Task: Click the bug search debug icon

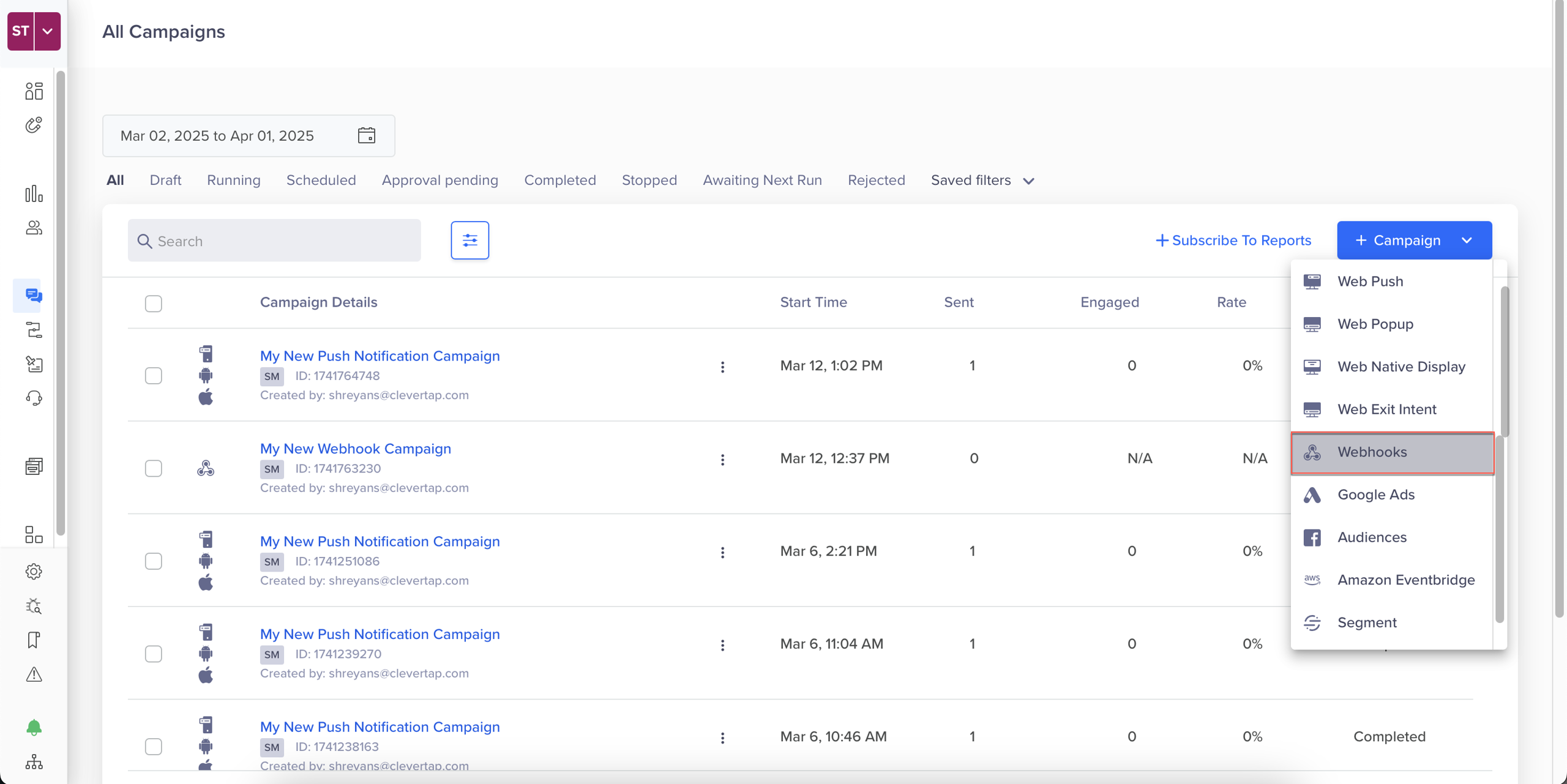Action: (34, 606)
